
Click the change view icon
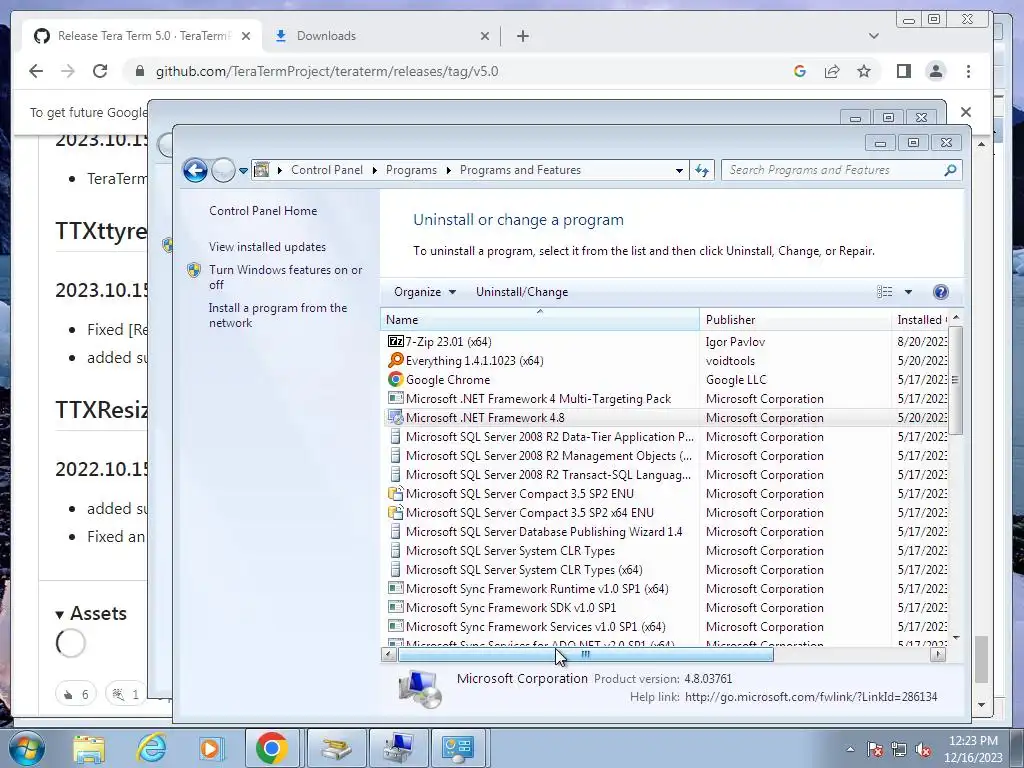click(884, 292)
